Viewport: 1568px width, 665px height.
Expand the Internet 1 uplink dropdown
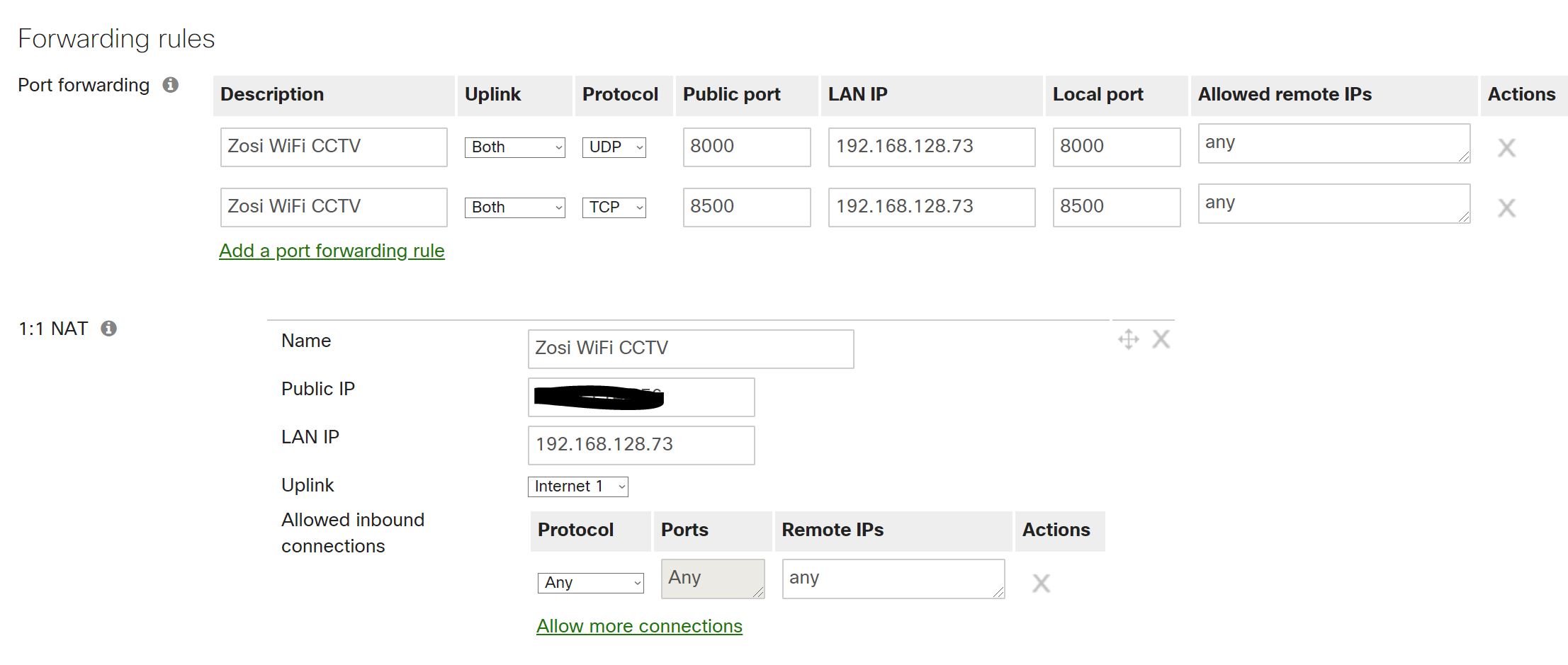[x=577, y=487]
